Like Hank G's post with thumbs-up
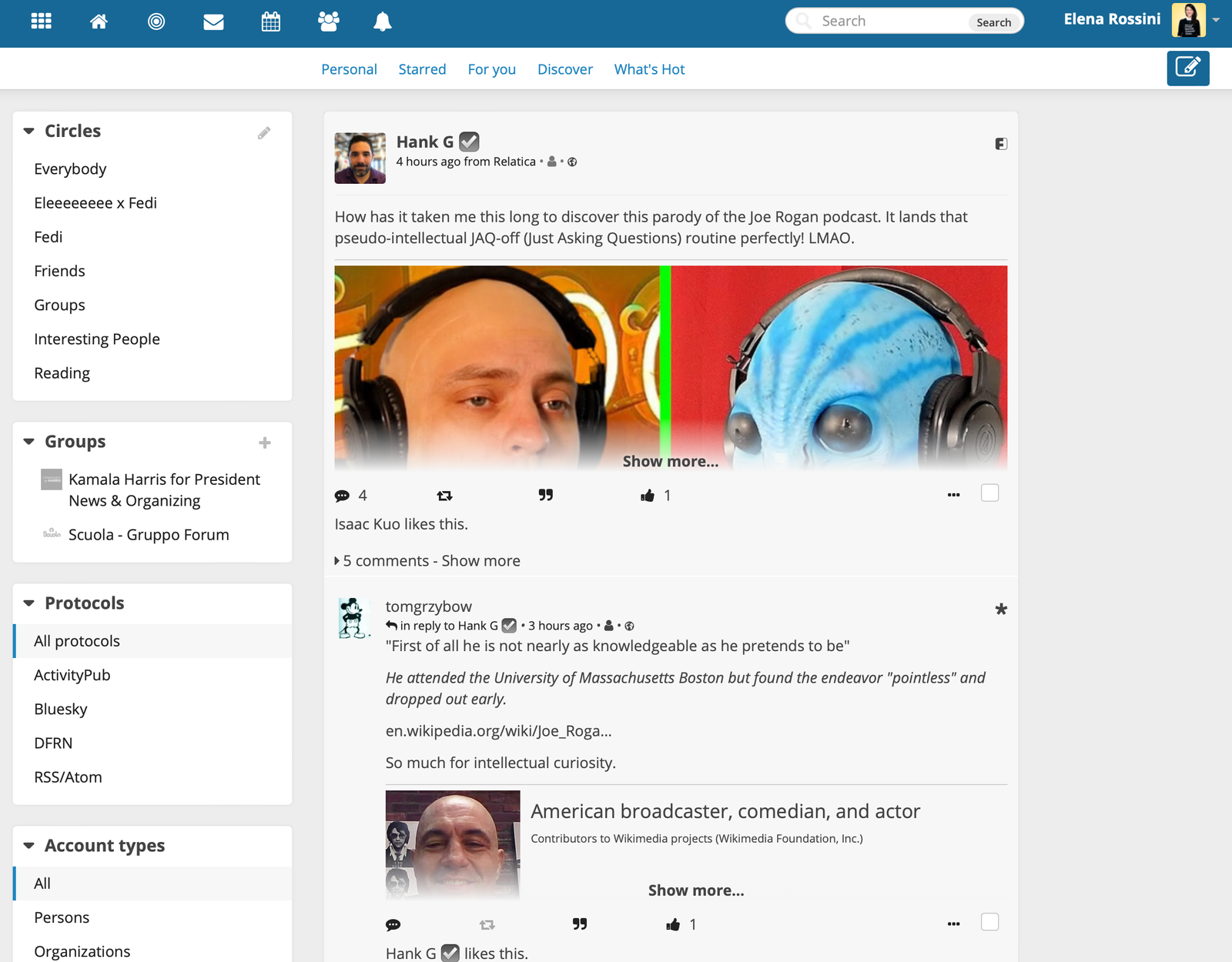 [648, 496]
